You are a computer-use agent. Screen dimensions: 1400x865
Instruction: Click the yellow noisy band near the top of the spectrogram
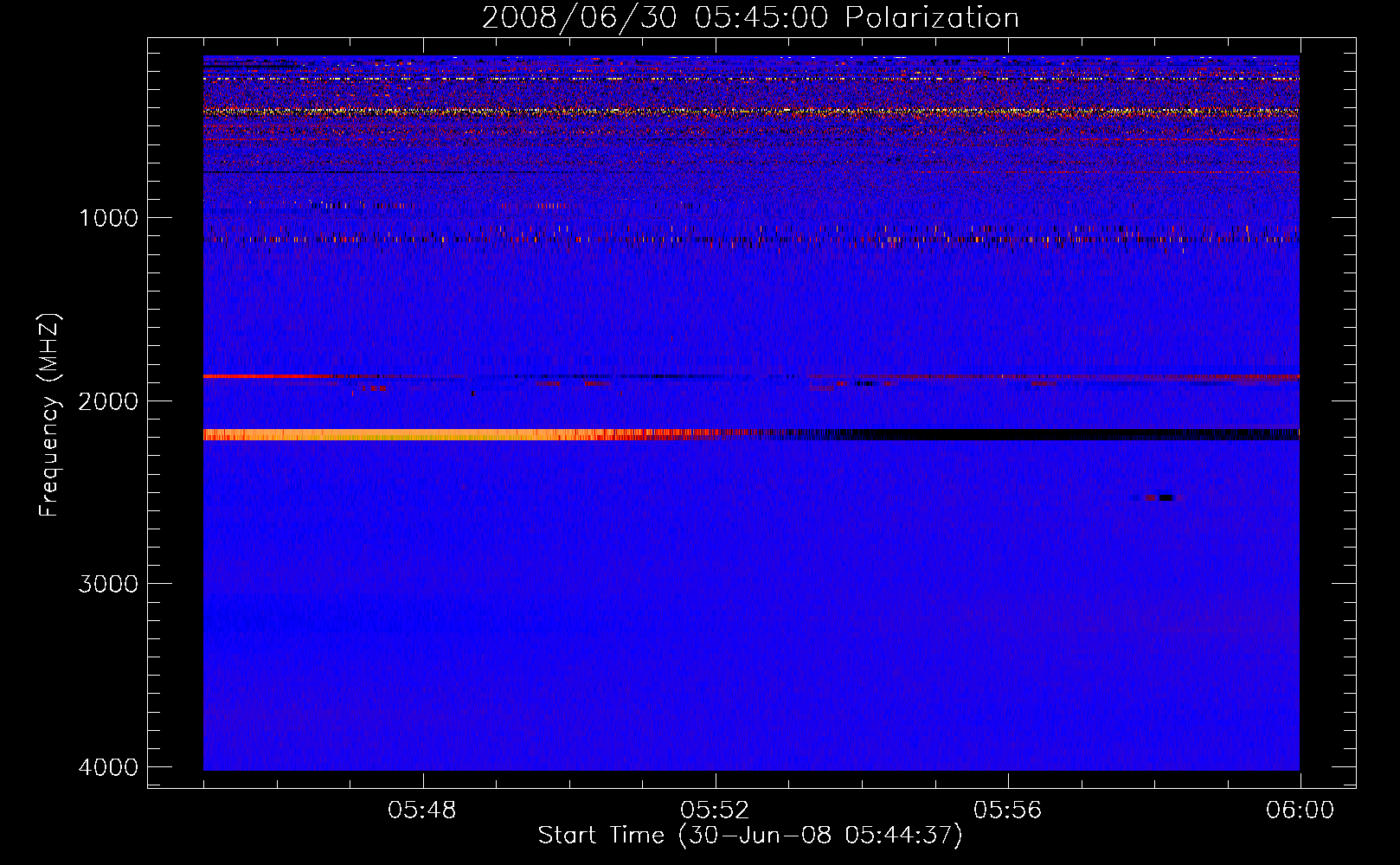751,112
